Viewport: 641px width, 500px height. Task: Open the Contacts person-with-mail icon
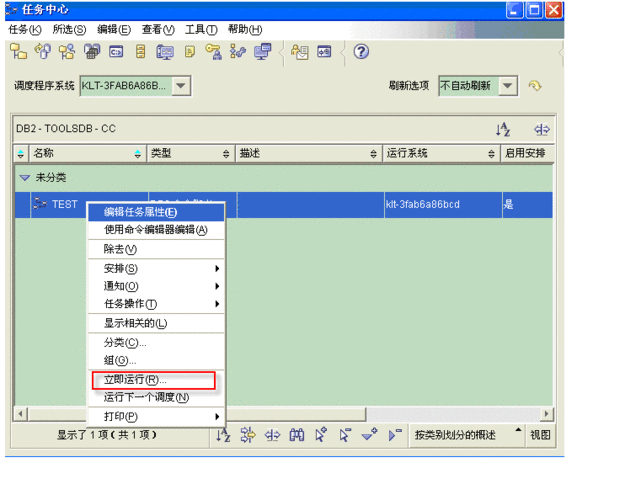tap(300, 52)
